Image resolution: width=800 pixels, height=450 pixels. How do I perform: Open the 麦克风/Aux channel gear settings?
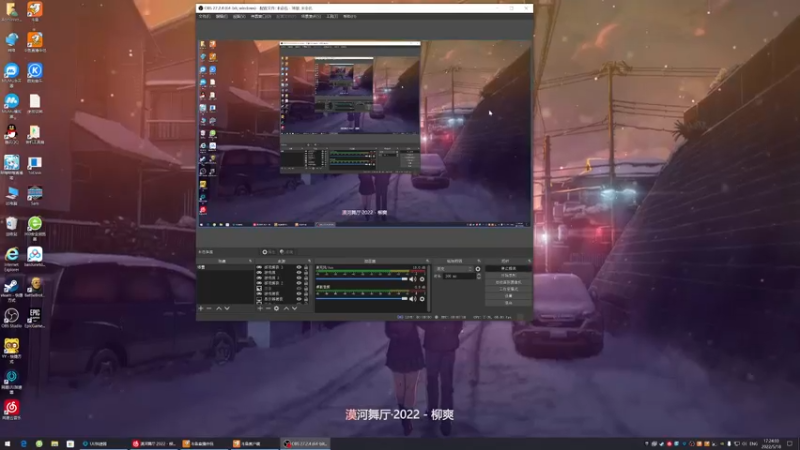pos(422,279)
